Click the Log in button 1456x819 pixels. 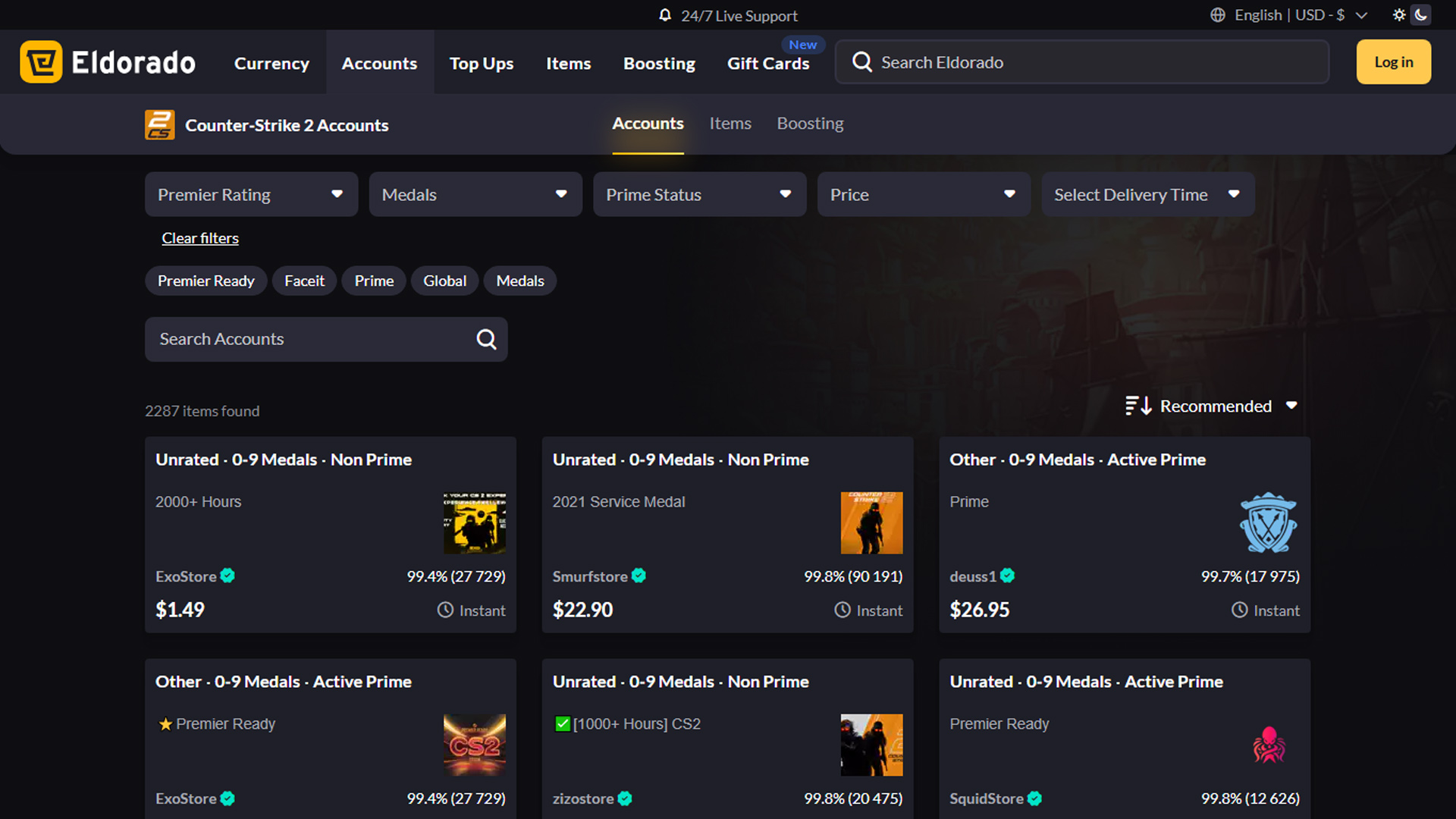coord(1393,61)
